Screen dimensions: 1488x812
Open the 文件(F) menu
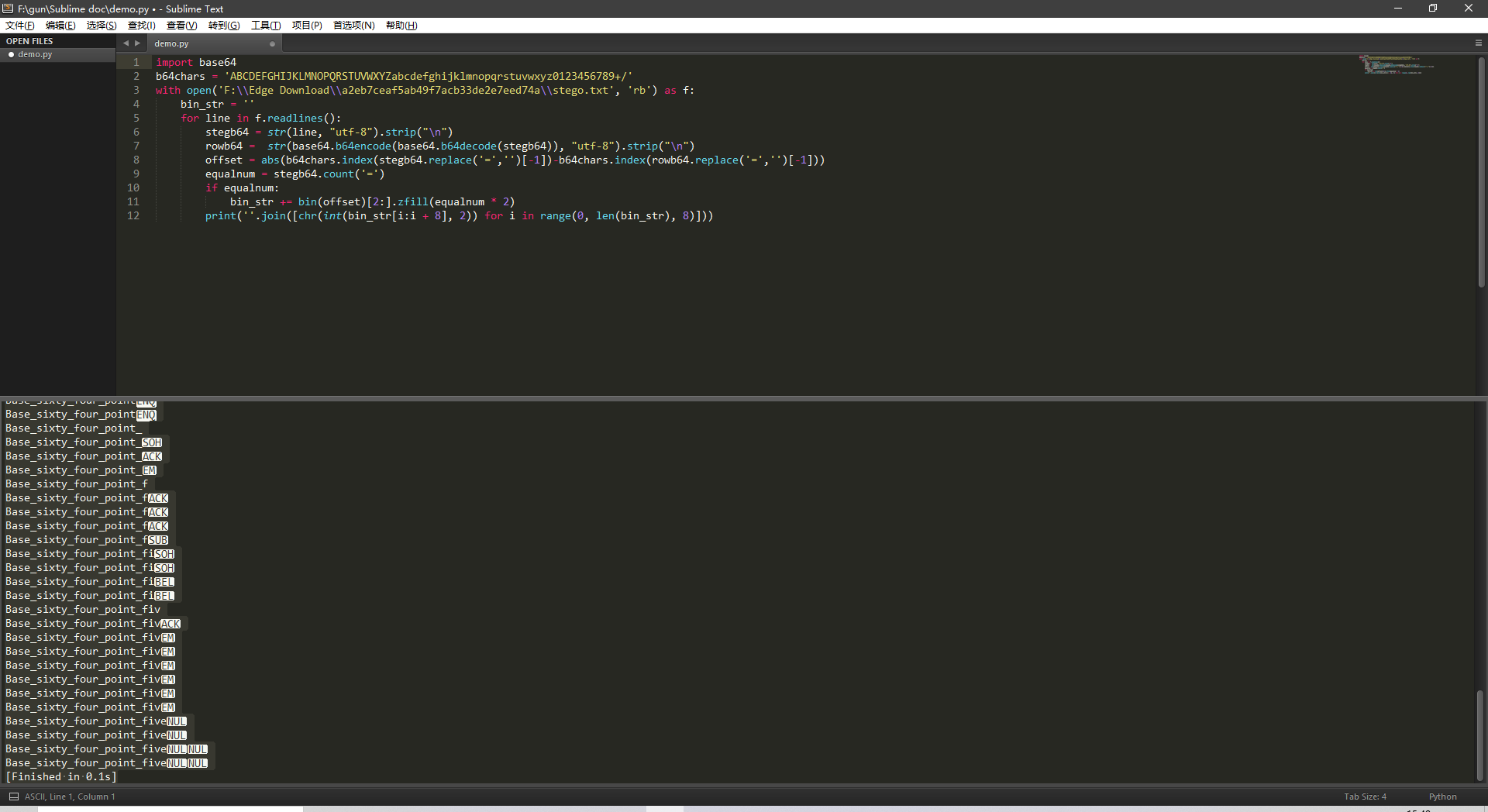(x=19, y=26)
